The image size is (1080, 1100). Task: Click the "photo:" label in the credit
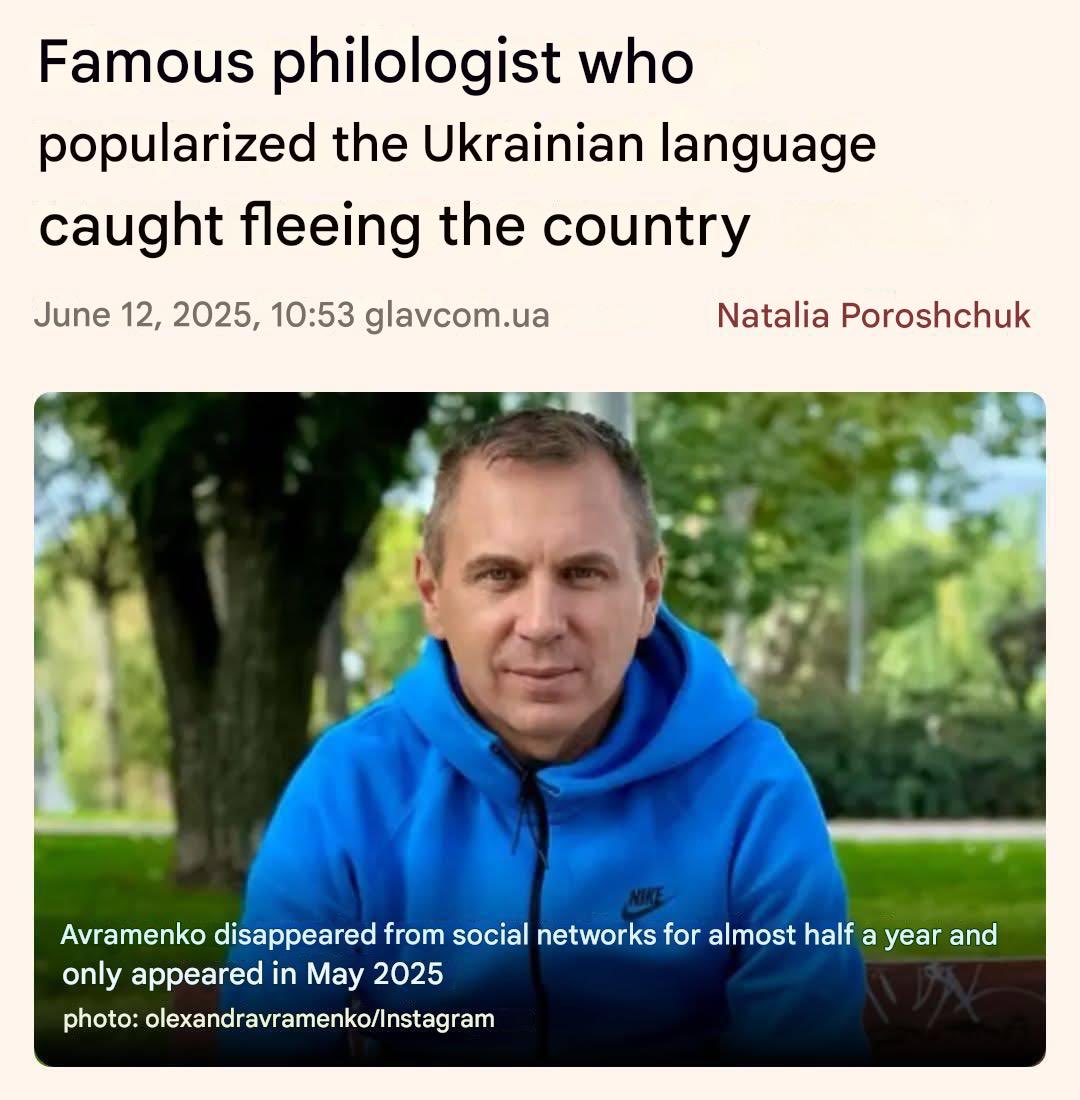pos(100,1019)
